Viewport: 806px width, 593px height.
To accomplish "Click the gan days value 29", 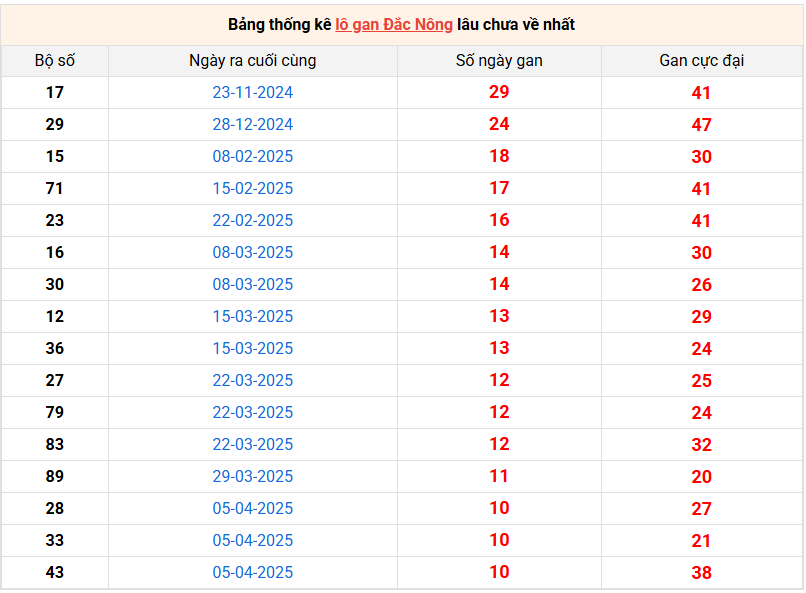I will pyautogui.click(x=499, y=93).
